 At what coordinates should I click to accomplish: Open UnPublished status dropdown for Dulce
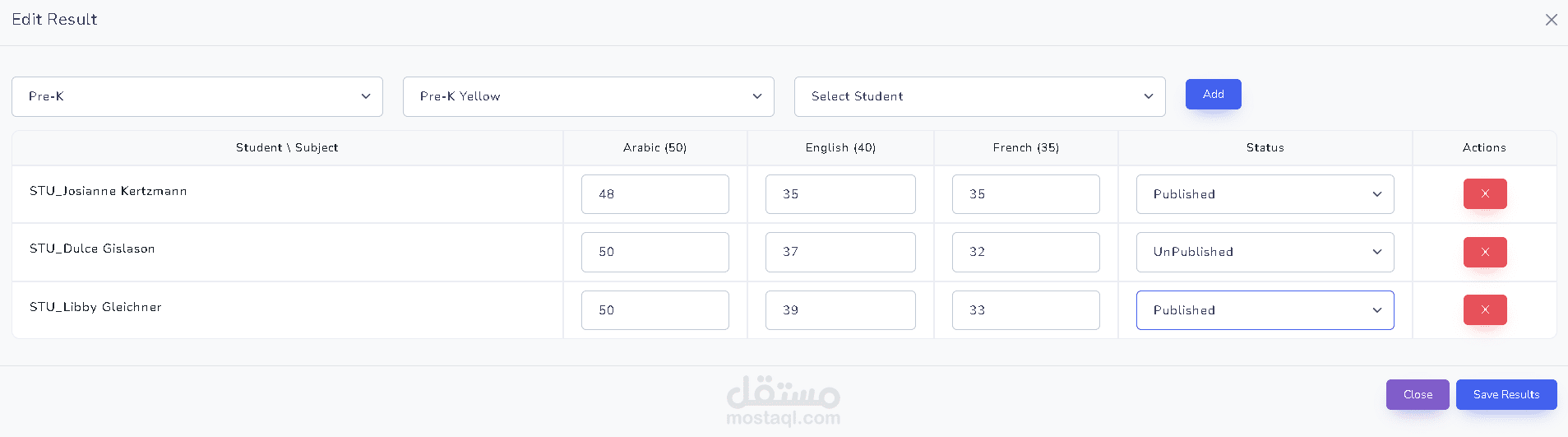coord(1265,253)
